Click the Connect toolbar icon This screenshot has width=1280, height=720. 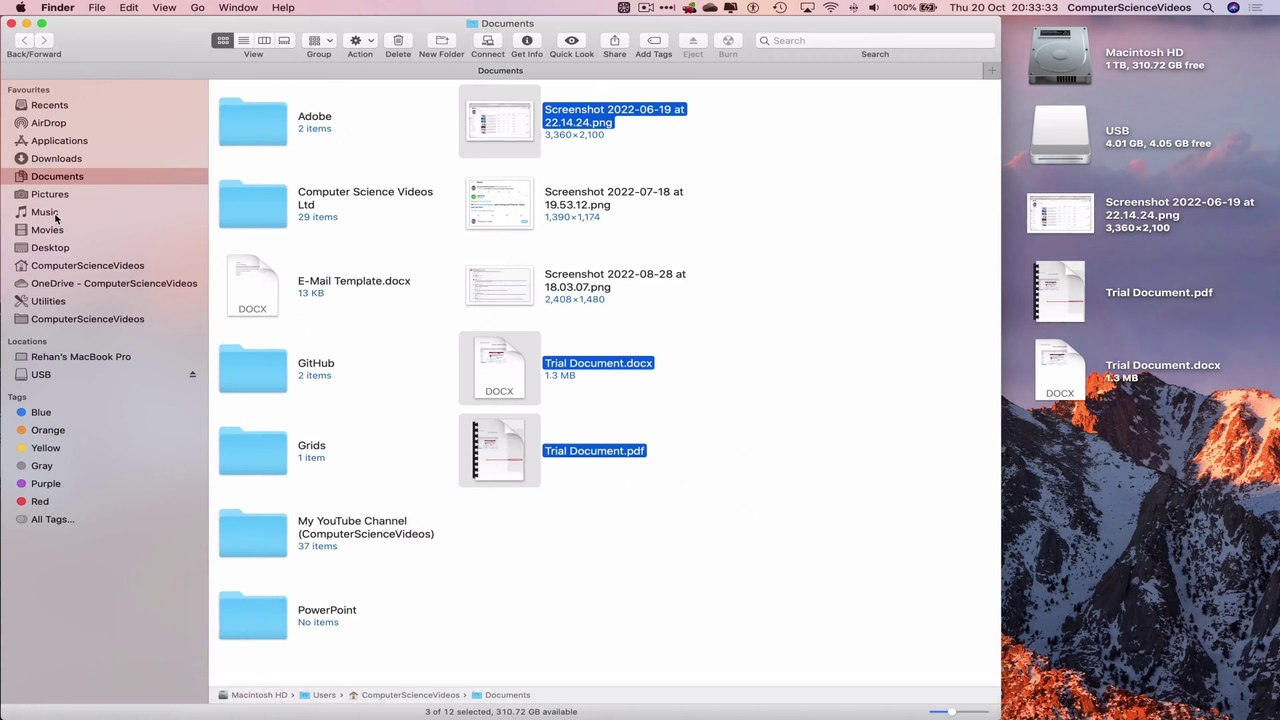pyautogui.click(x=487, y=41)
